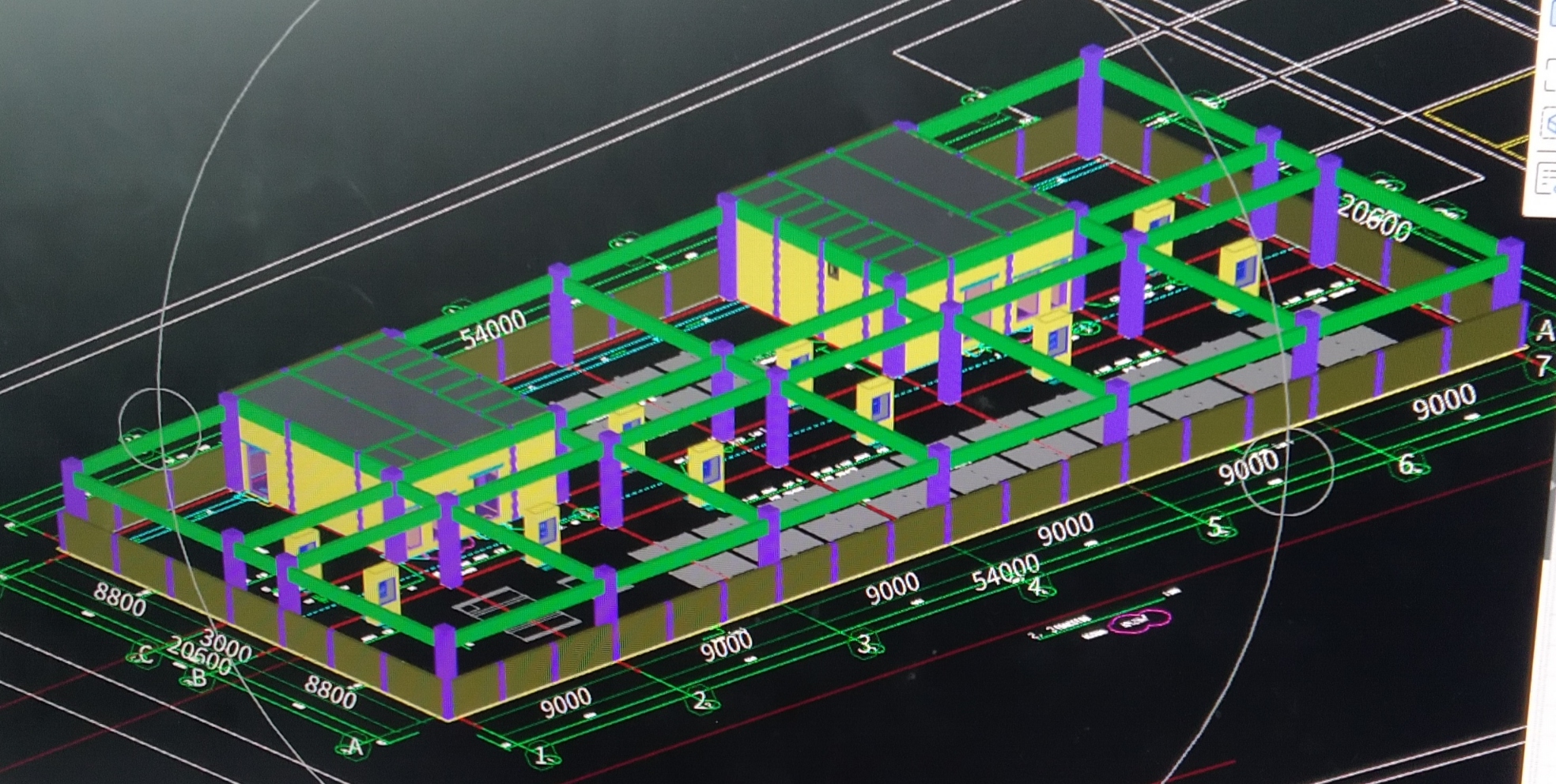This screenshot has width=1556, height=784.
Task: Select the pink revision cloud annotation
Action: [x=1139, y=622]
